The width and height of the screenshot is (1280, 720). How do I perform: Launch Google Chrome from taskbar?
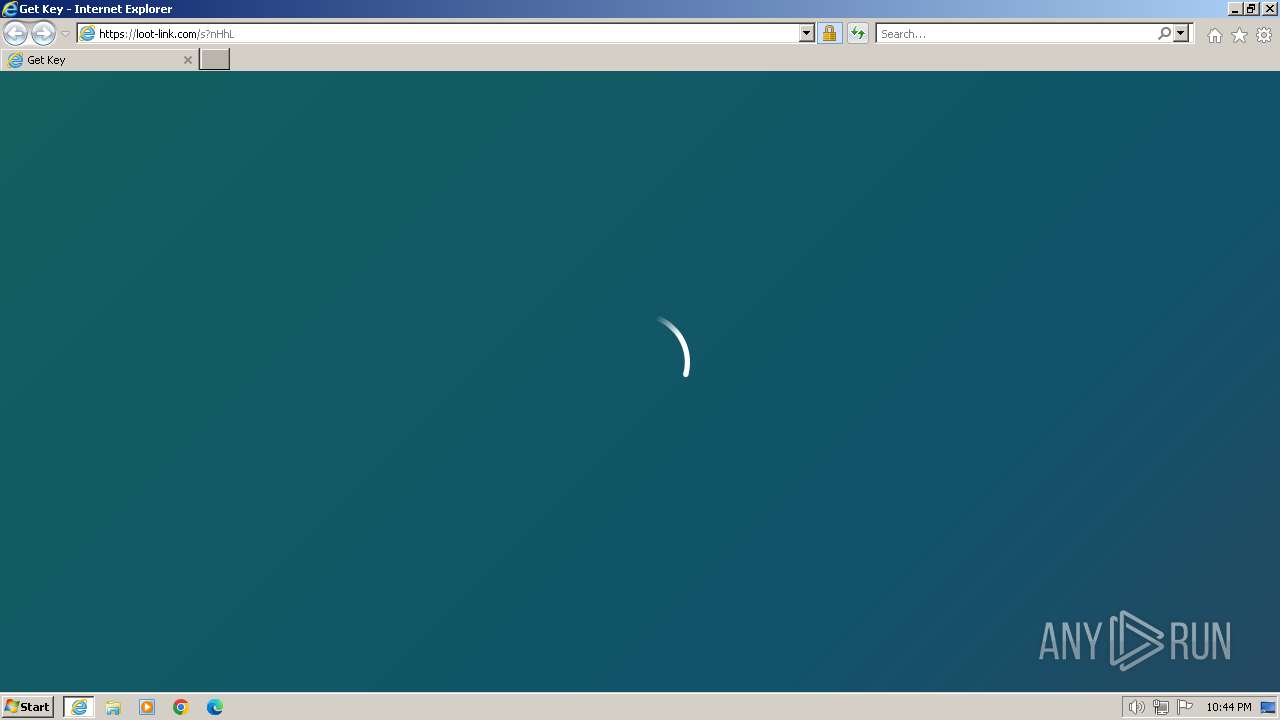click(x=181, y=707)
